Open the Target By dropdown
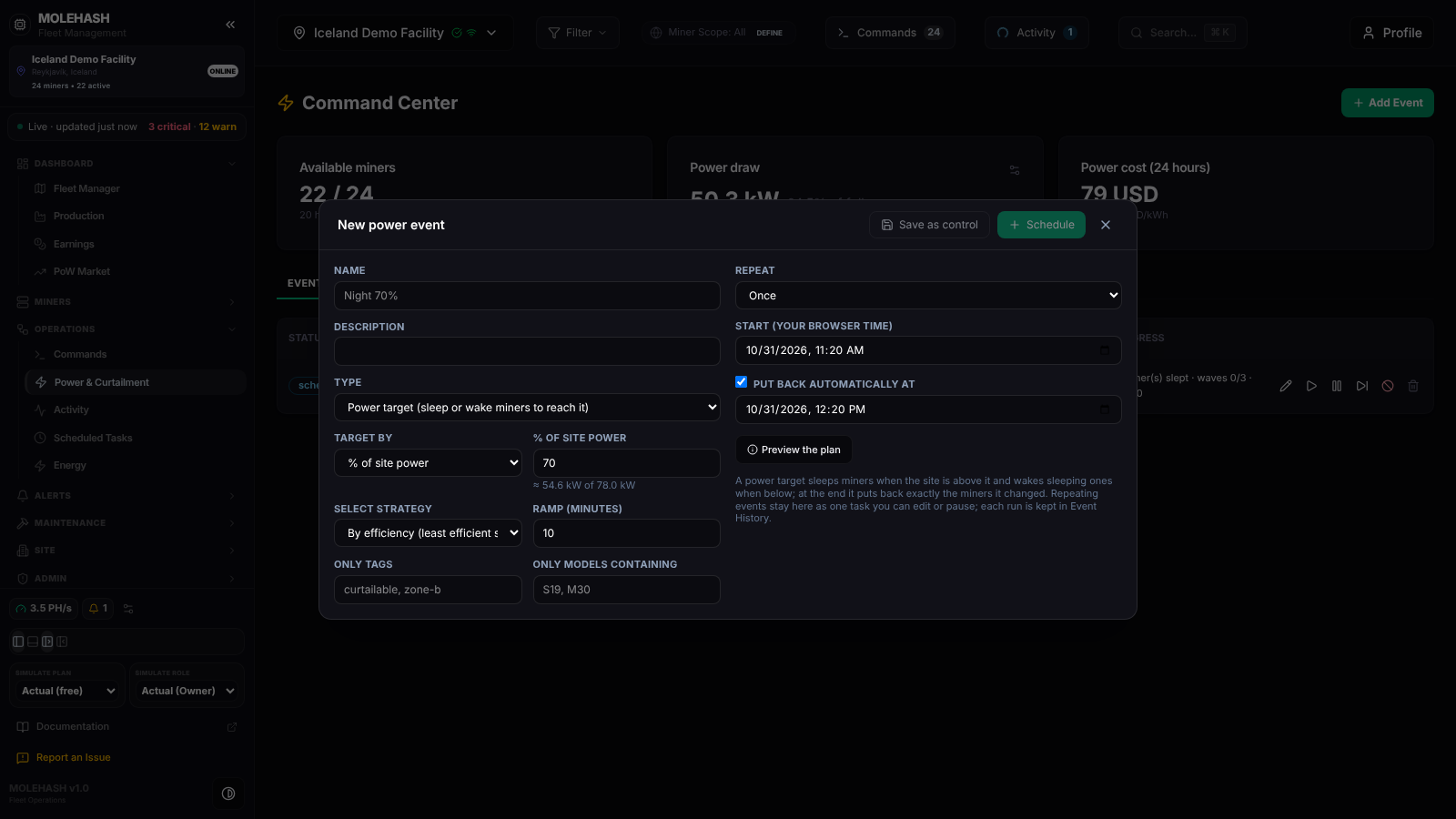1456x819 pixels. 428,463
